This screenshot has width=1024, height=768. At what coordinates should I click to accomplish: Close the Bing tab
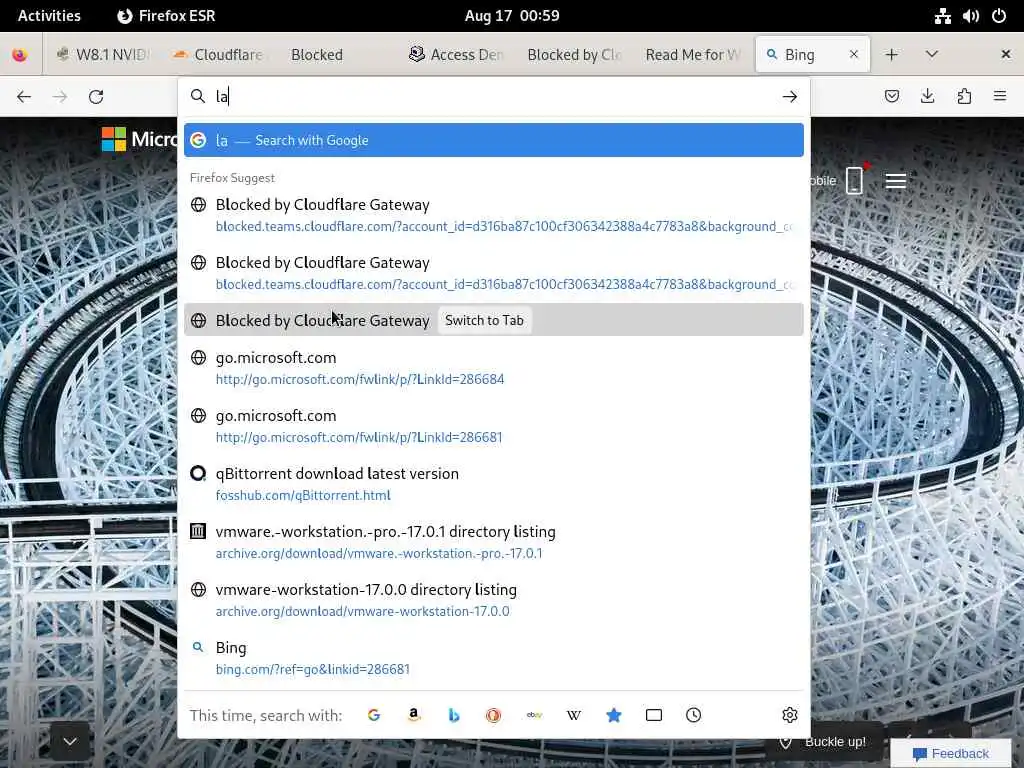(x=854, y=55)
